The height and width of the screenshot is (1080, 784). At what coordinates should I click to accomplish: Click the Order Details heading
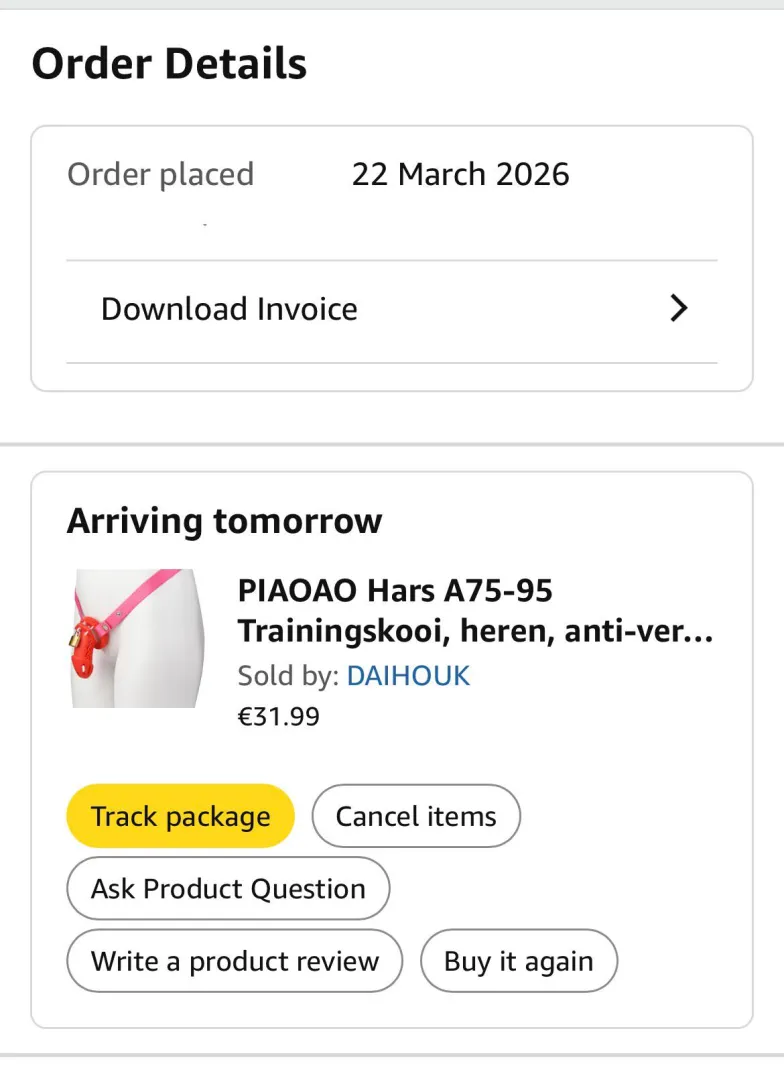pyautogui.click(x=170, y=64)
